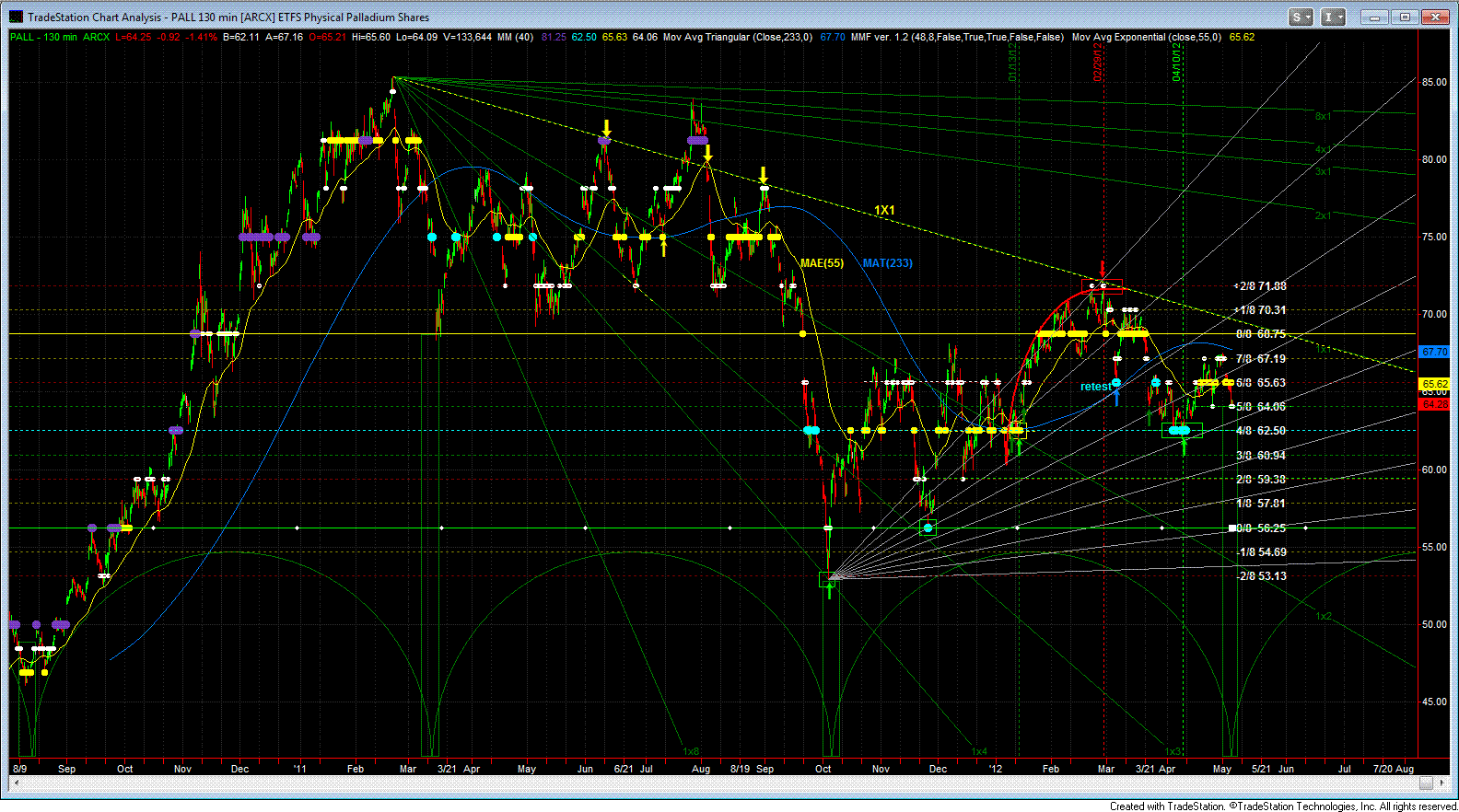Viewport: 1459px width, 812px height.
Task: Click the yellow 65.62 price marker
Action: pos(1435,383)
